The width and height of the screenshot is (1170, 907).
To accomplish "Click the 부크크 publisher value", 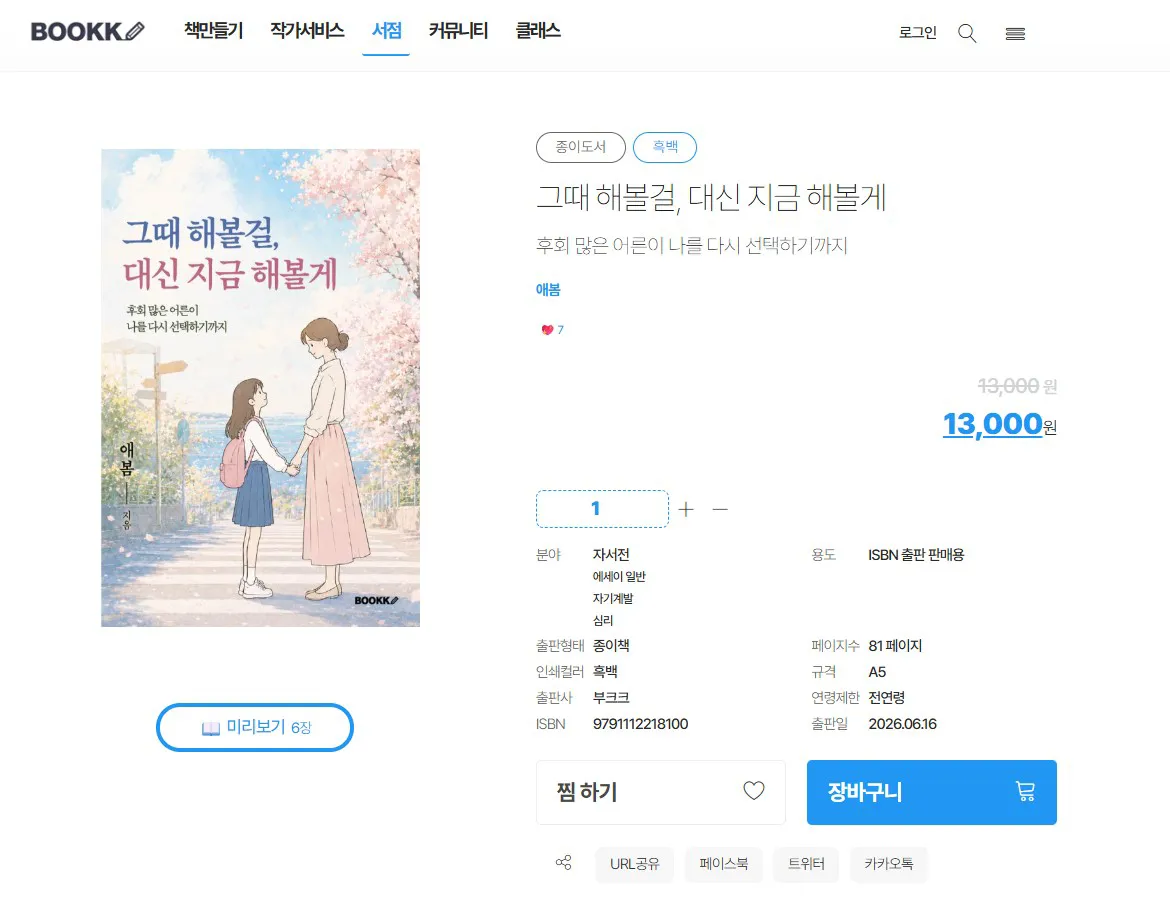I will 611,698.
